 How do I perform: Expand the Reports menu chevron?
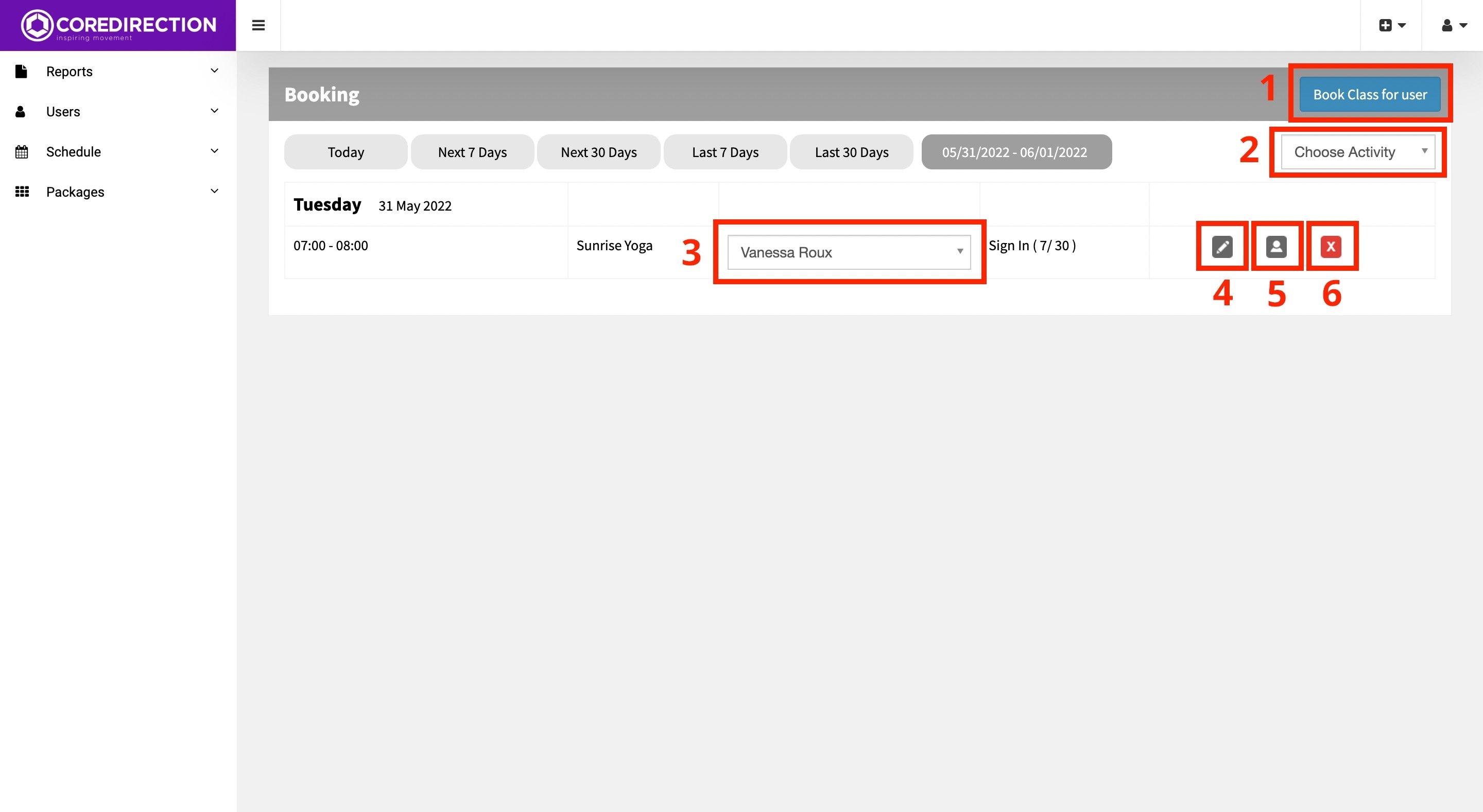(215, 71)
